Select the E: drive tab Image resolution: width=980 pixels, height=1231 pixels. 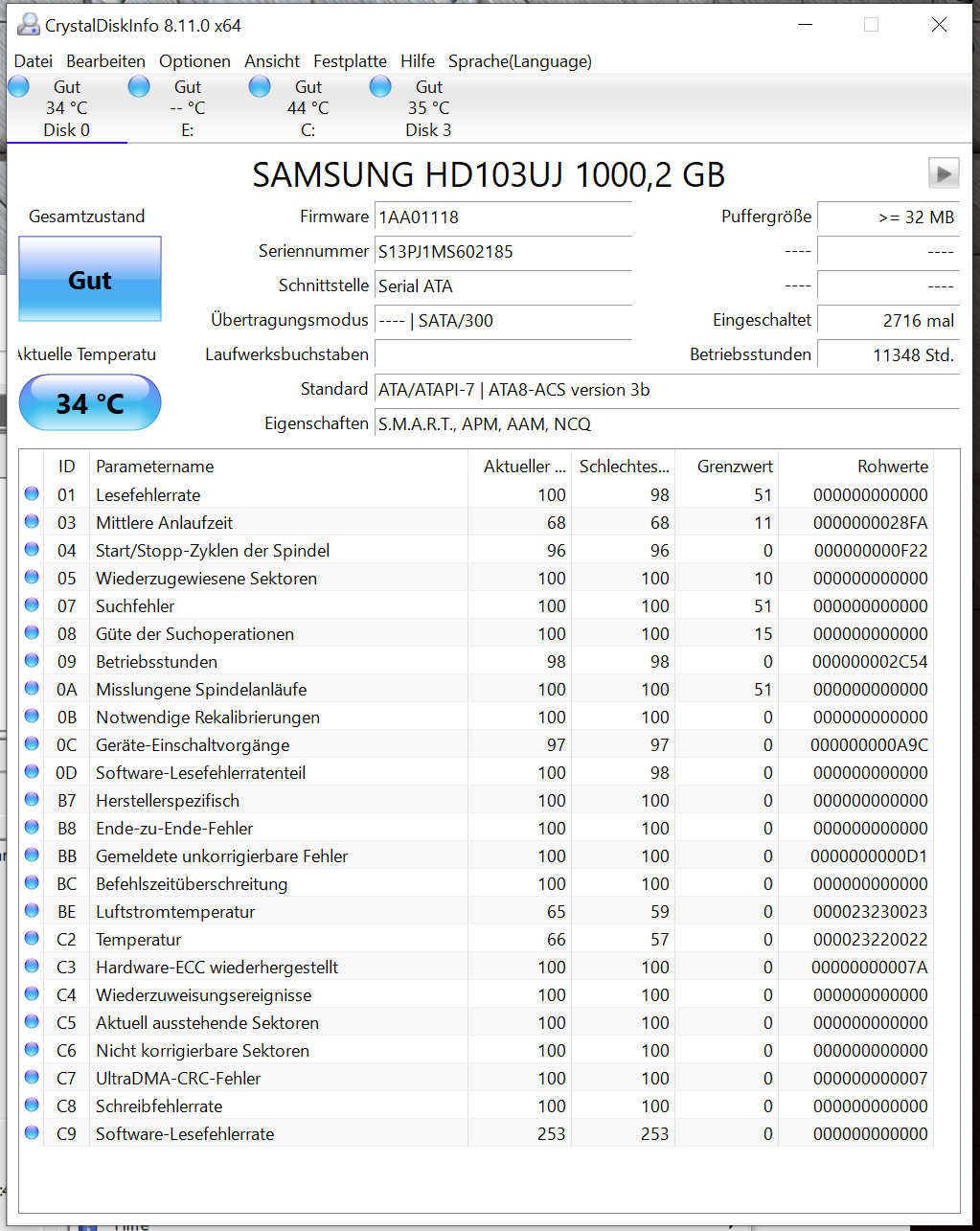coord(188,108)
